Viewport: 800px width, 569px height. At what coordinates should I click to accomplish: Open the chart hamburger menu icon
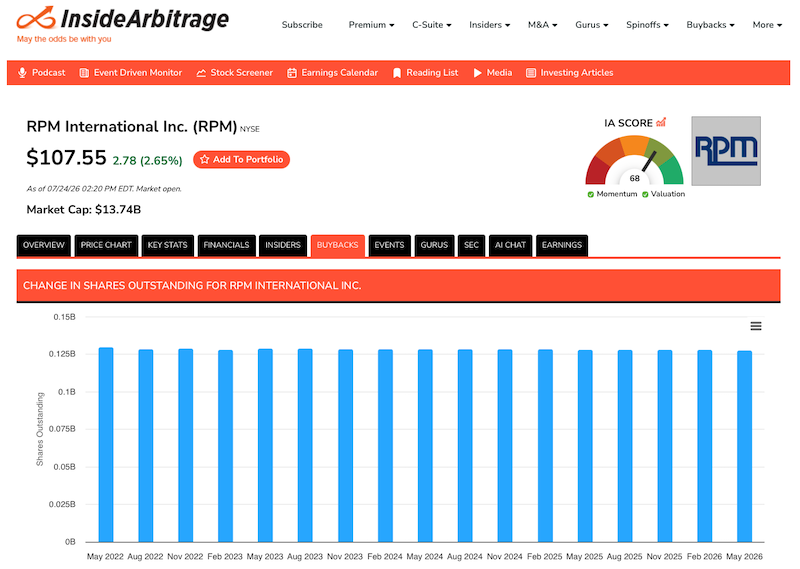coord(756,326)
